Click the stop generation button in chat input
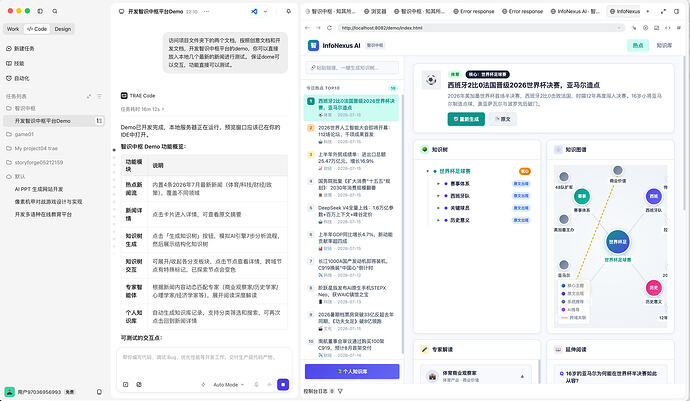690x401 pixels. click(x=283, y=385)
